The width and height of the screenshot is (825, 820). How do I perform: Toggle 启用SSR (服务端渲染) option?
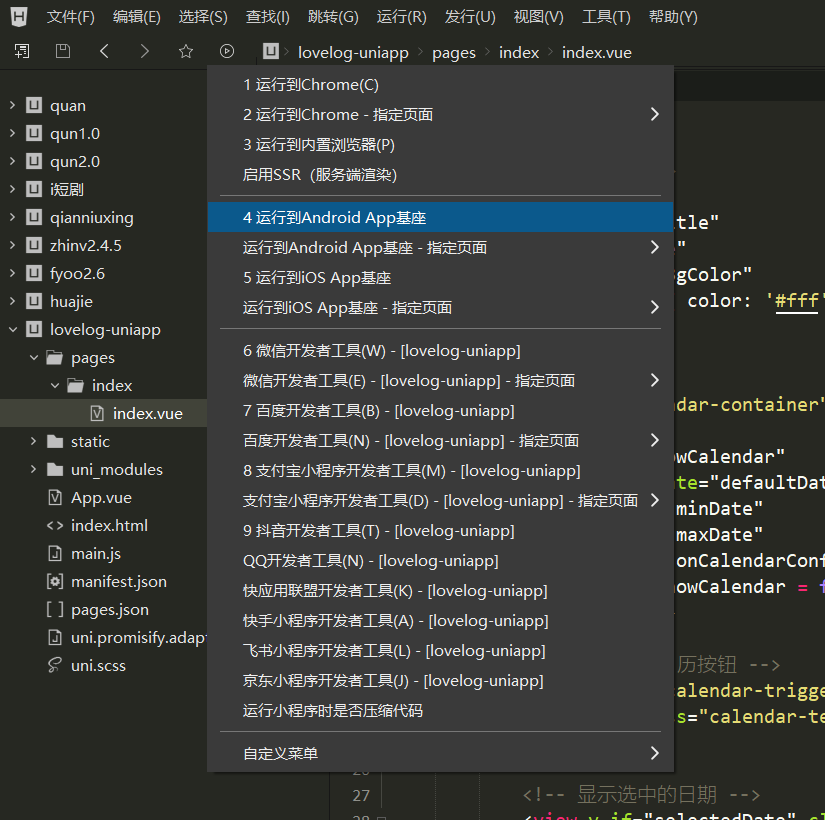coord(320,175)
